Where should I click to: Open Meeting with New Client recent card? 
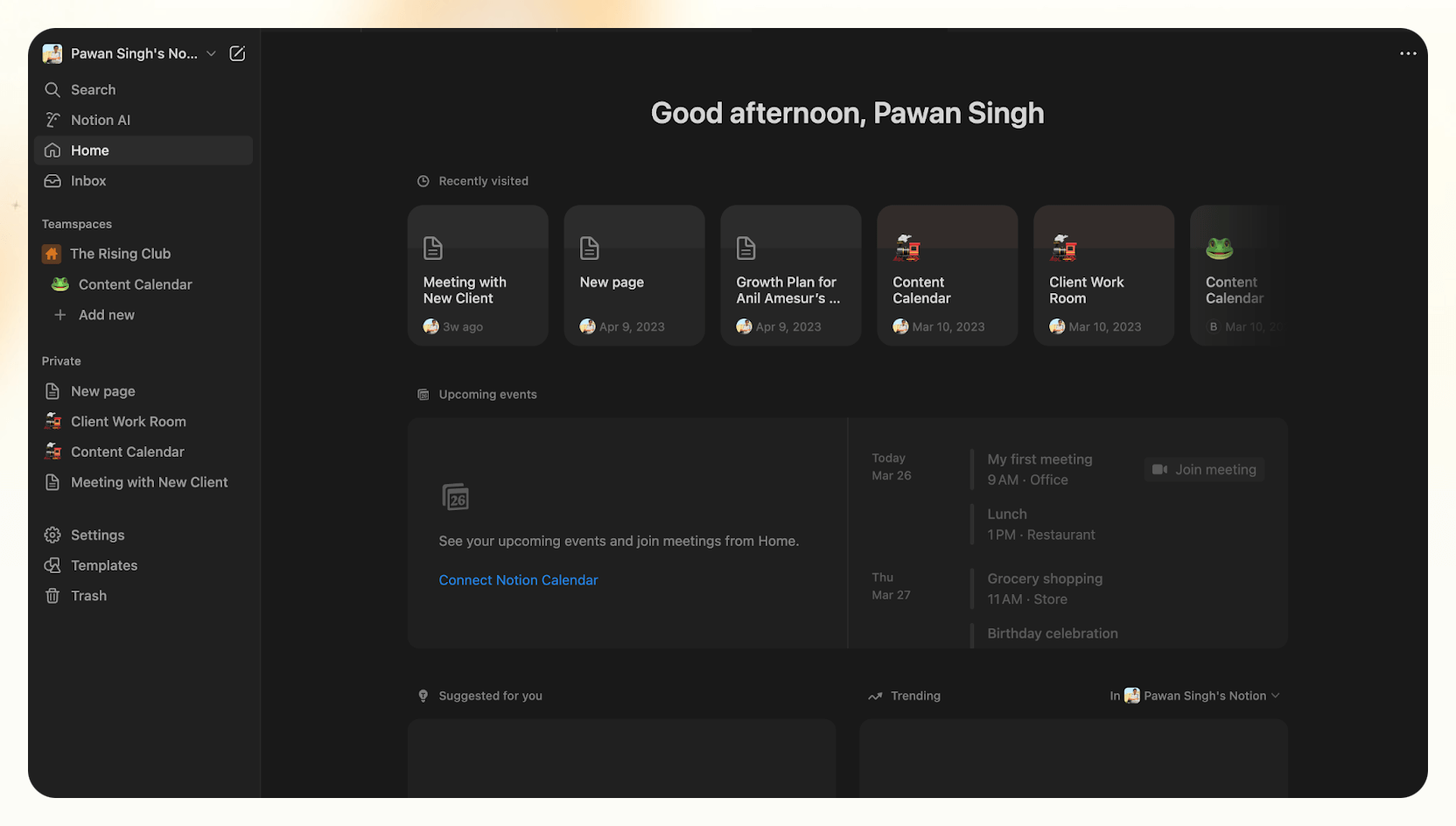click(478, 276)
